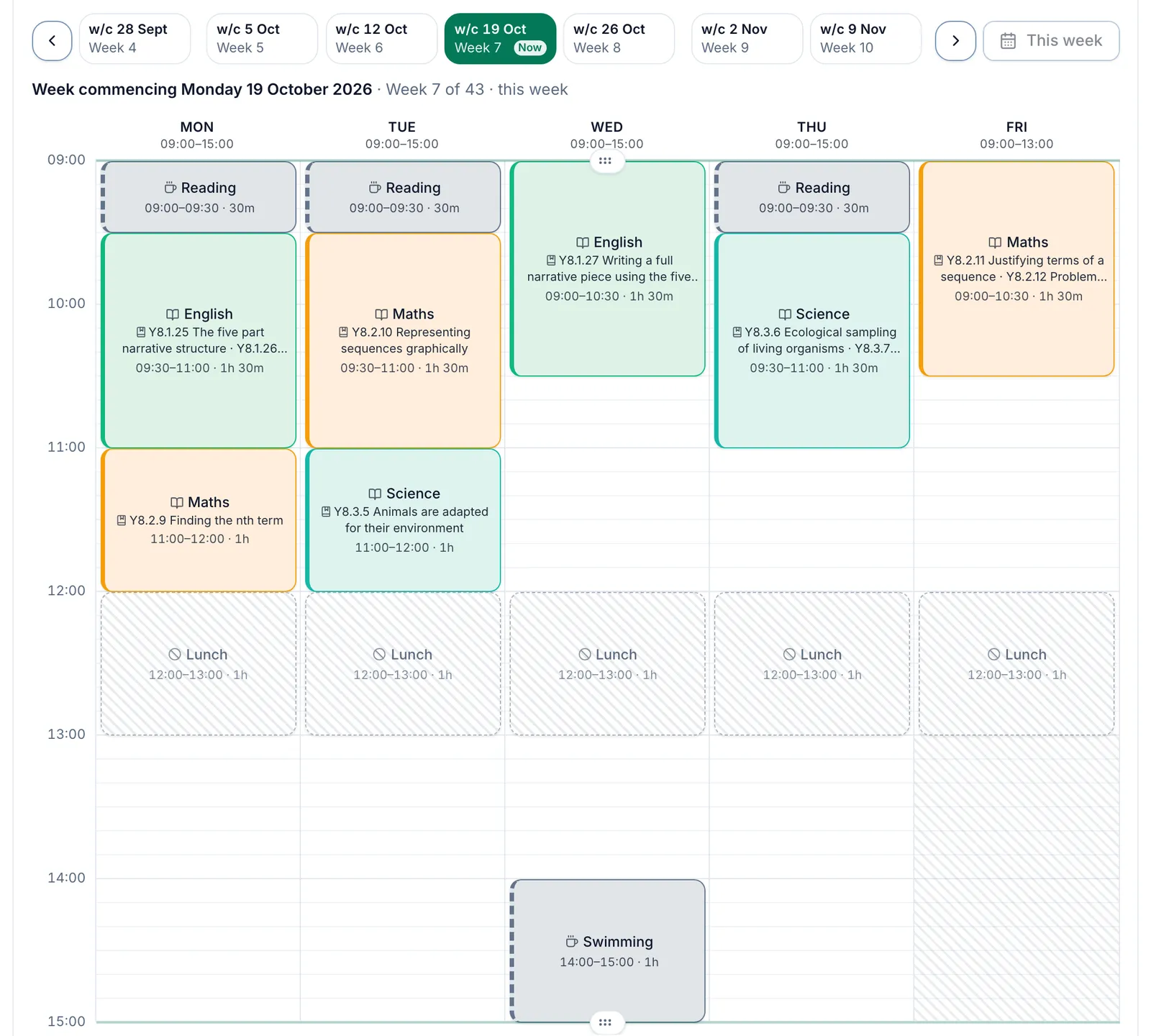This screenshot has height=1036, width=1151.
Task: Click the book icon on Thursday Science
Action: (x=785, y=314)
